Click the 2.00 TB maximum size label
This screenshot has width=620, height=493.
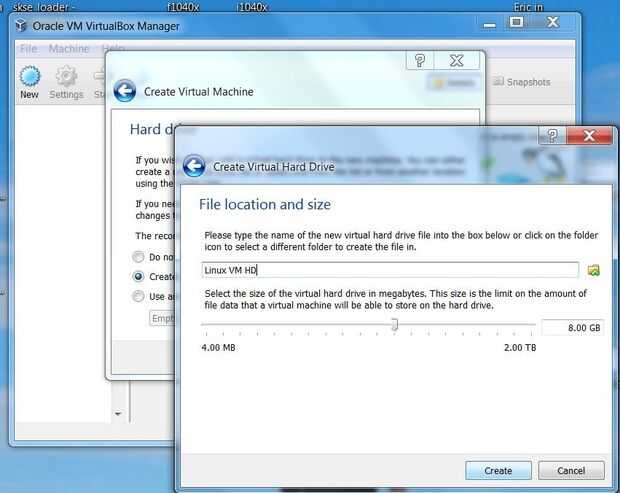click(520, 348)
